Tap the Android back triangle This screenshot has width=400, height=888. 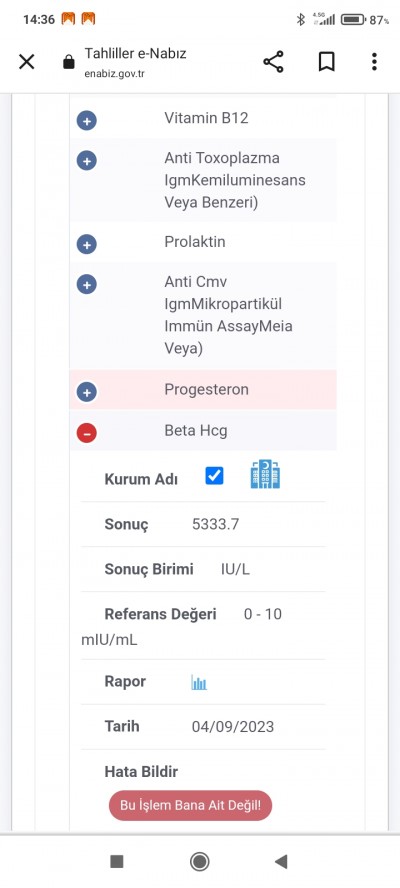coord(281,861)
